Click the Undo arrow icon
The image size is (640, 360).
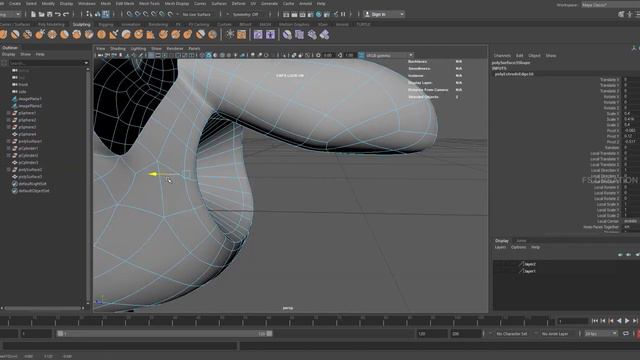click(x=58, y=14)
